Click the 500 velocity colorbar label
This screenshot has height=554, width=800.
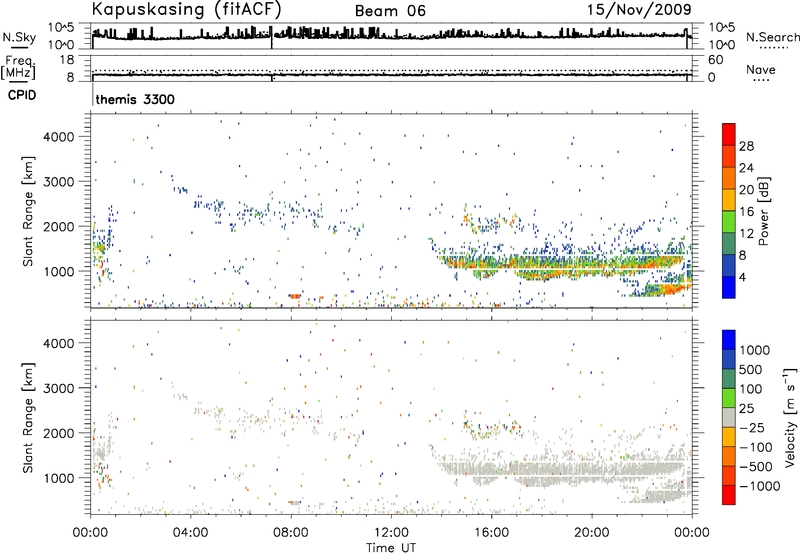[x=750, y=369]
